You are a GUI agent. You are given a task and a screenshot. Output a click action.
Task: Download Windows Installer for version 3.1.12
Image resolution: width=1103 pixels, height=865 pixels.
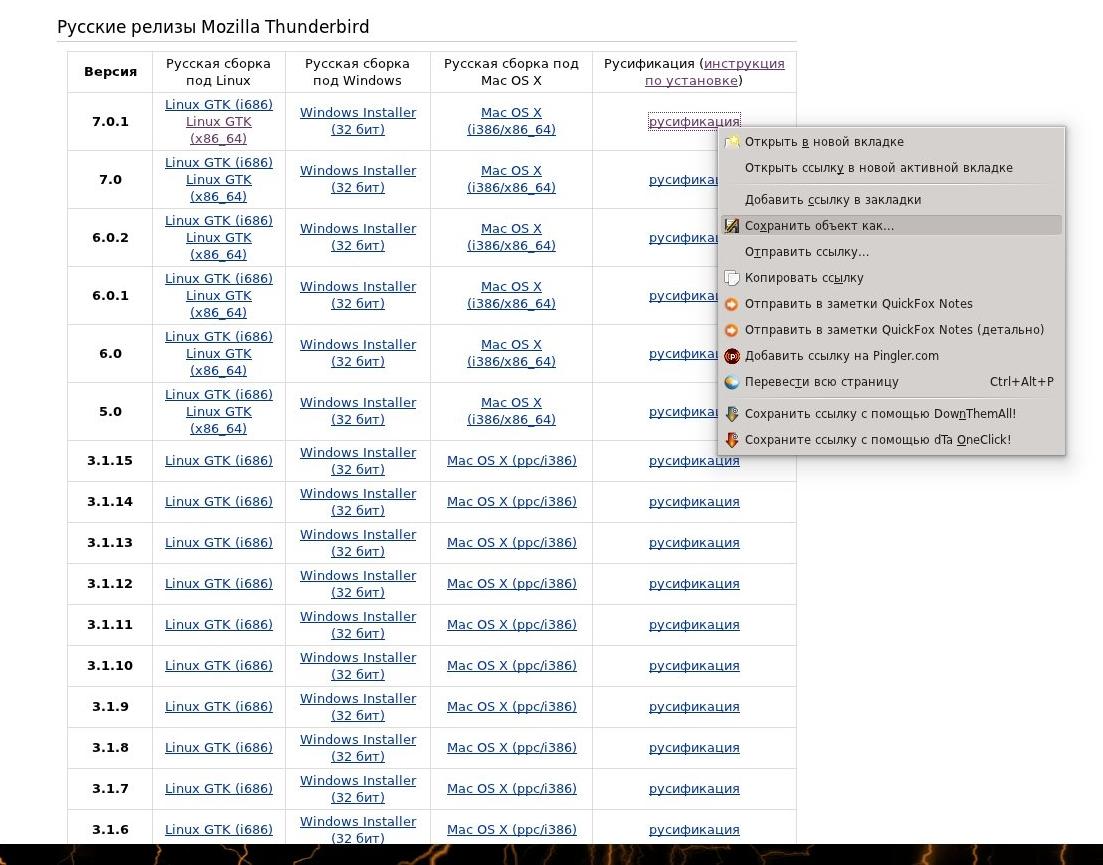coord(357,584)
